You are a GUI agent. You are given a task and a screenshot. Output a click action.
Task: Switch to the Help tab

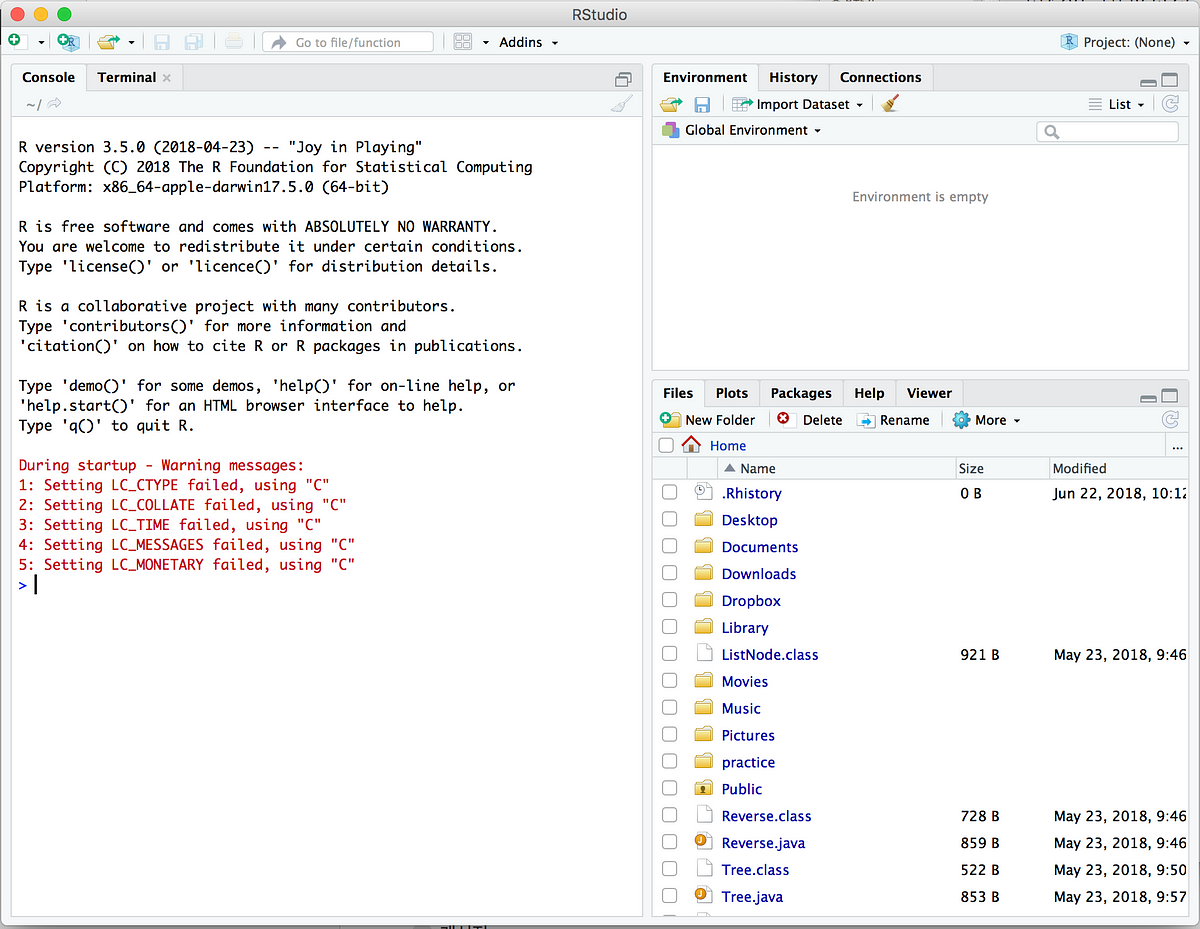[x=869, y=393]
